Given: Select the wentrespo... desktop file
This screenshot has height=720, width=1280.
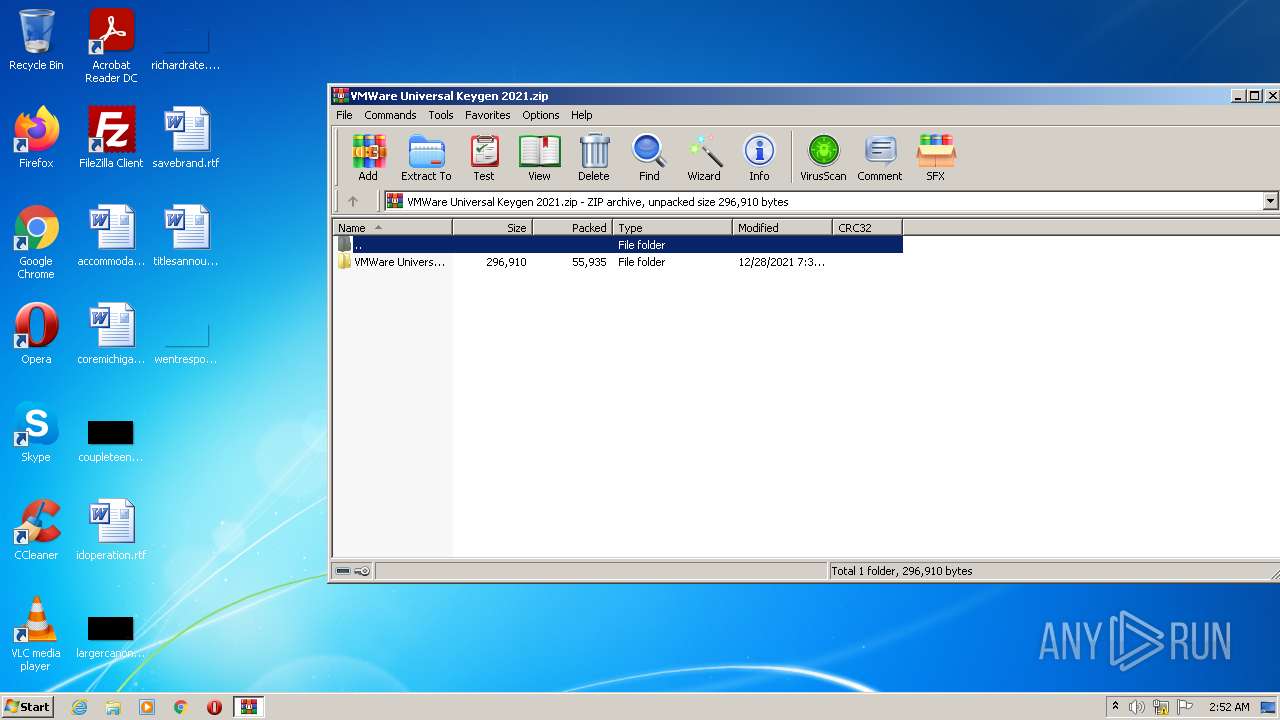Looking at the screenshot, I should 186,342.
